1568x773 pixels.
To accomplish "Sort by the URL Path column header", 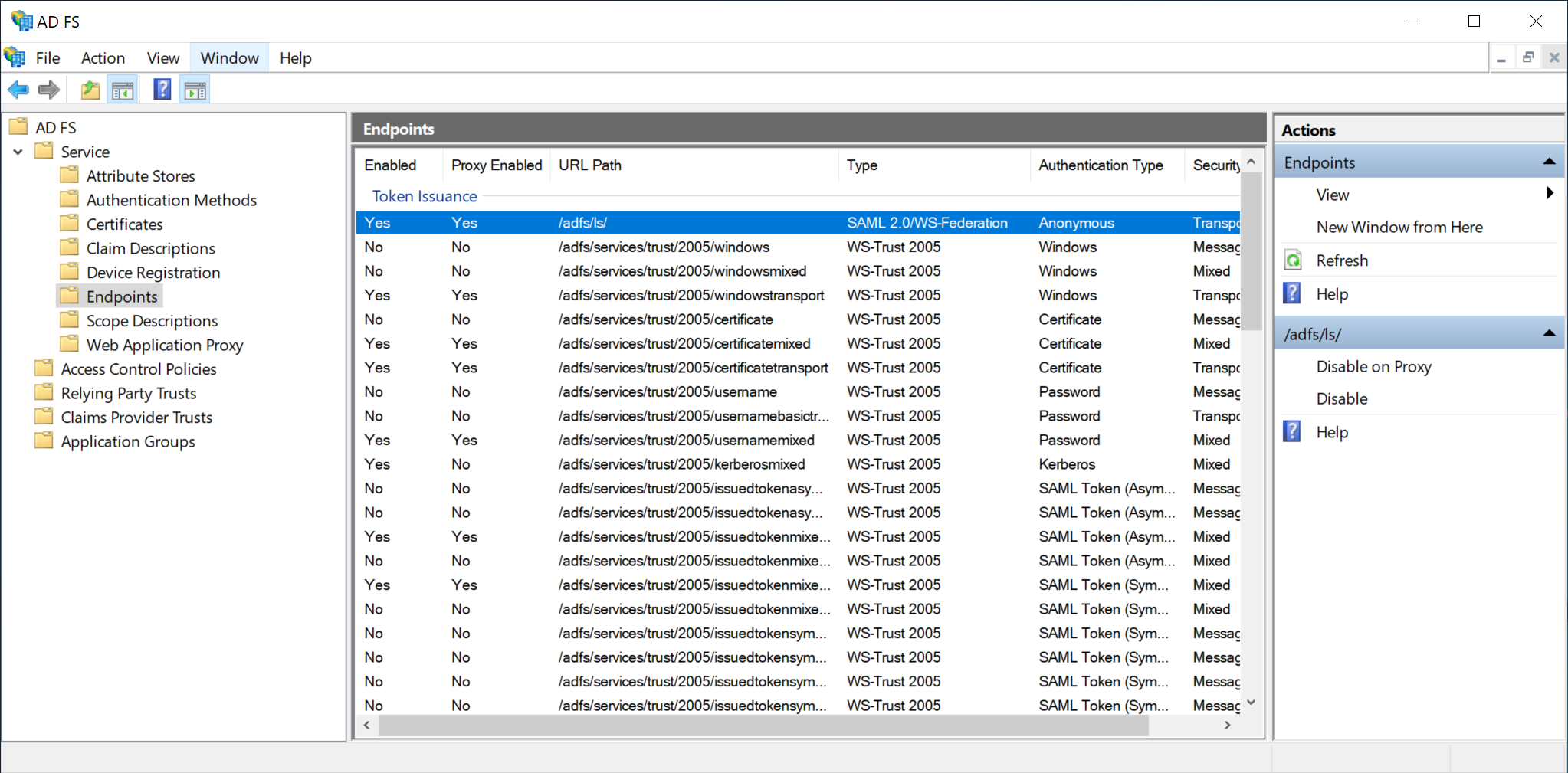I will tap(590, 165).
